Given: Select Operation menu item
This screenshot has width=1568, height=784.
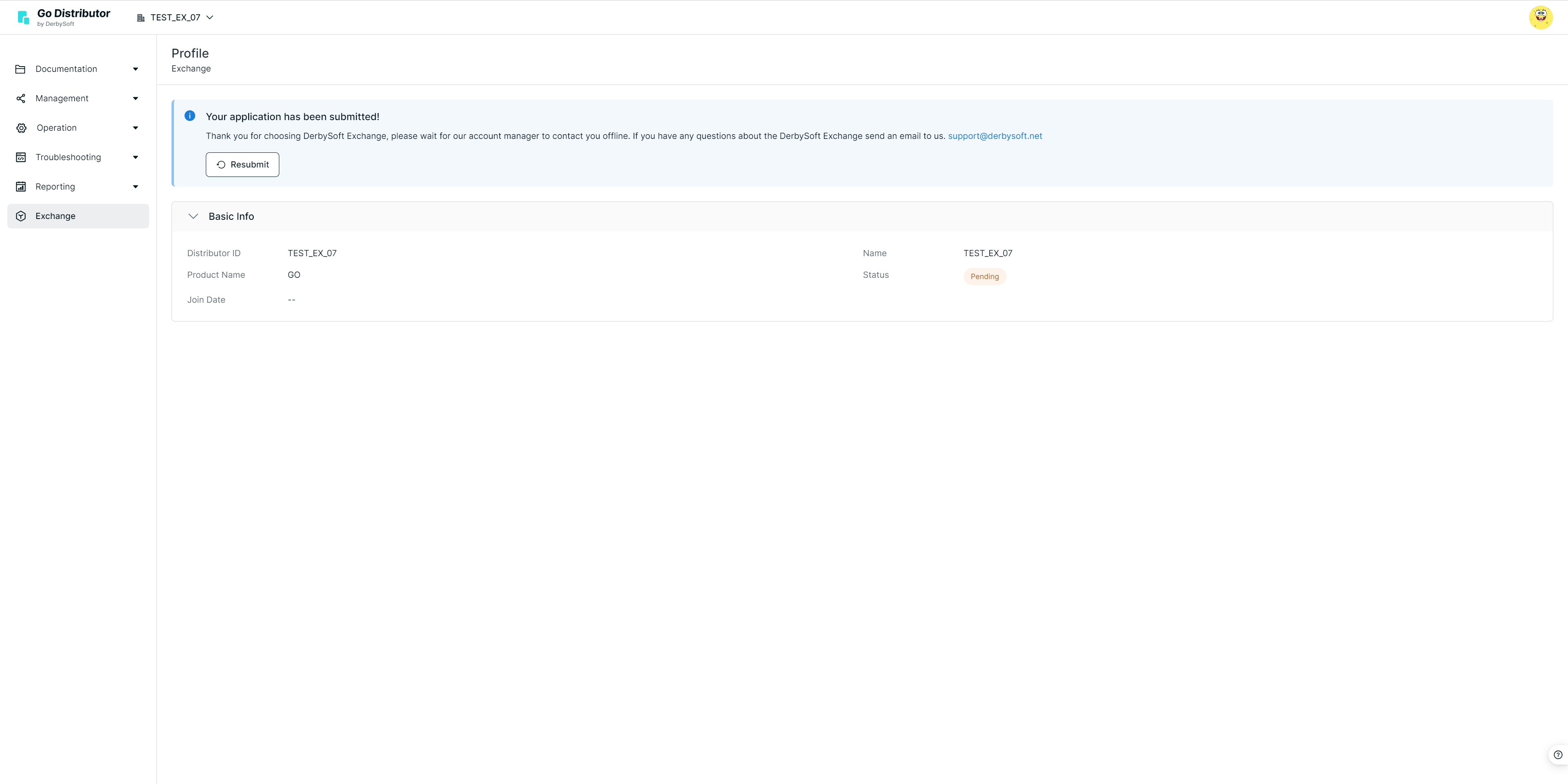Looking at the screenshot, I should (x=57, y=128).
